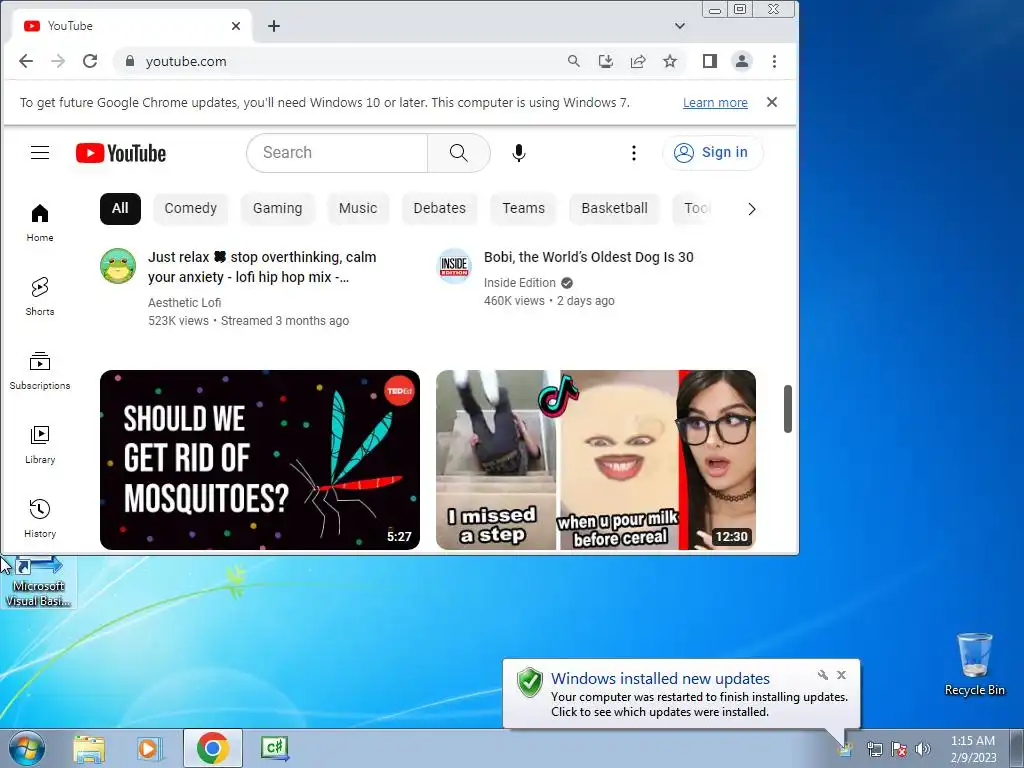This screenshot has width=1024, height=768.
Task: Open Subscriptions in sidebar
Action: (x=40, y=370)
